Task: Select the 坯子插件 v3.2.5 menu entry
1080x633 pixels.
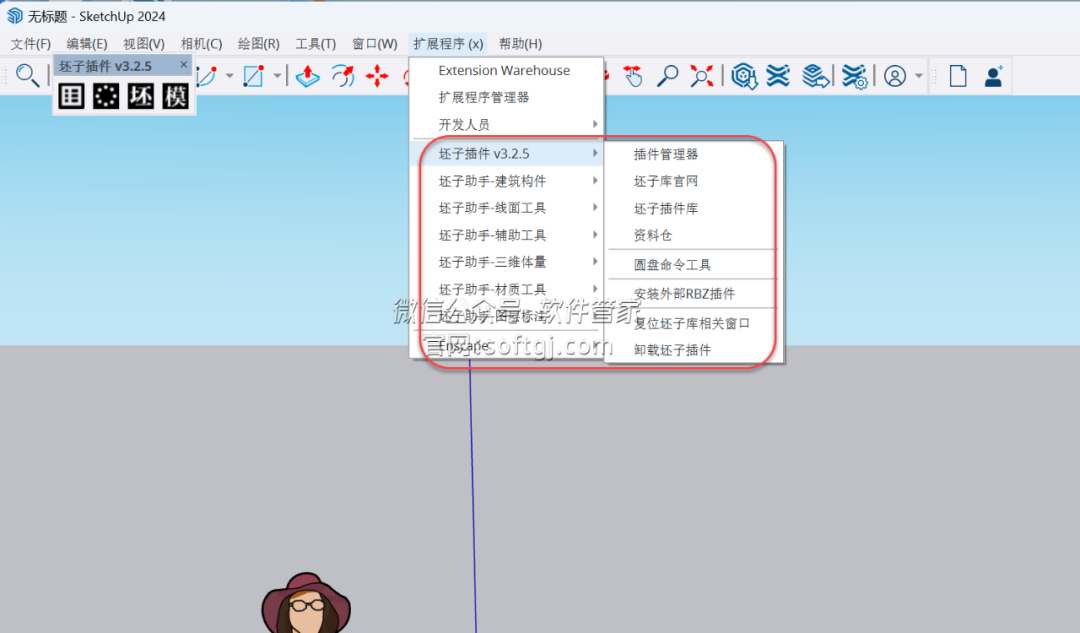Action: [507, 154]
